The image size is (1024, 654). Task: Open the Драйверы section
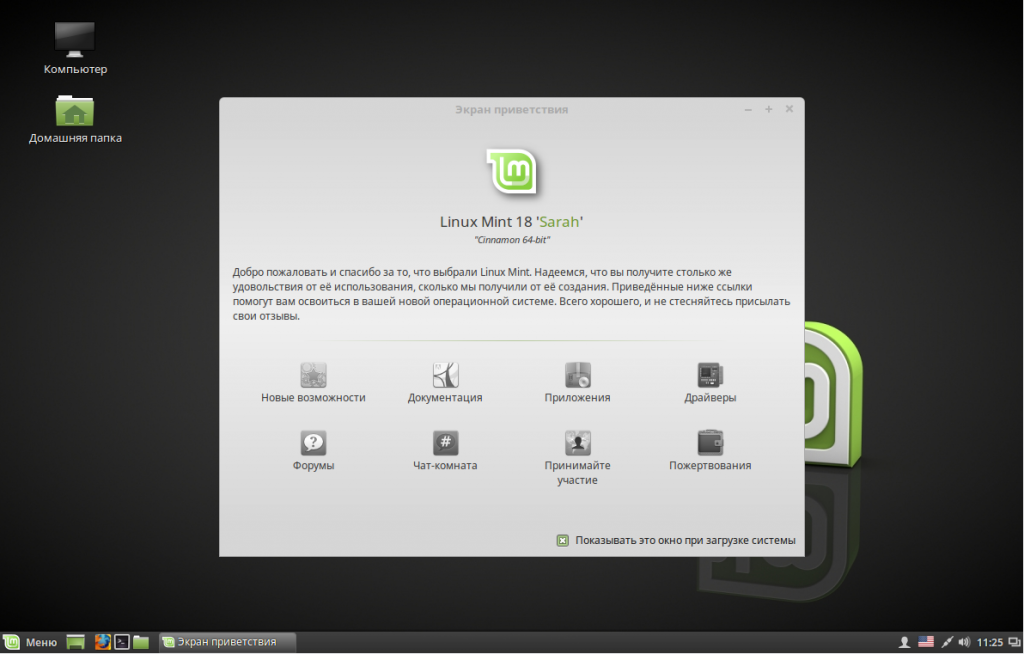click(710, 381)
